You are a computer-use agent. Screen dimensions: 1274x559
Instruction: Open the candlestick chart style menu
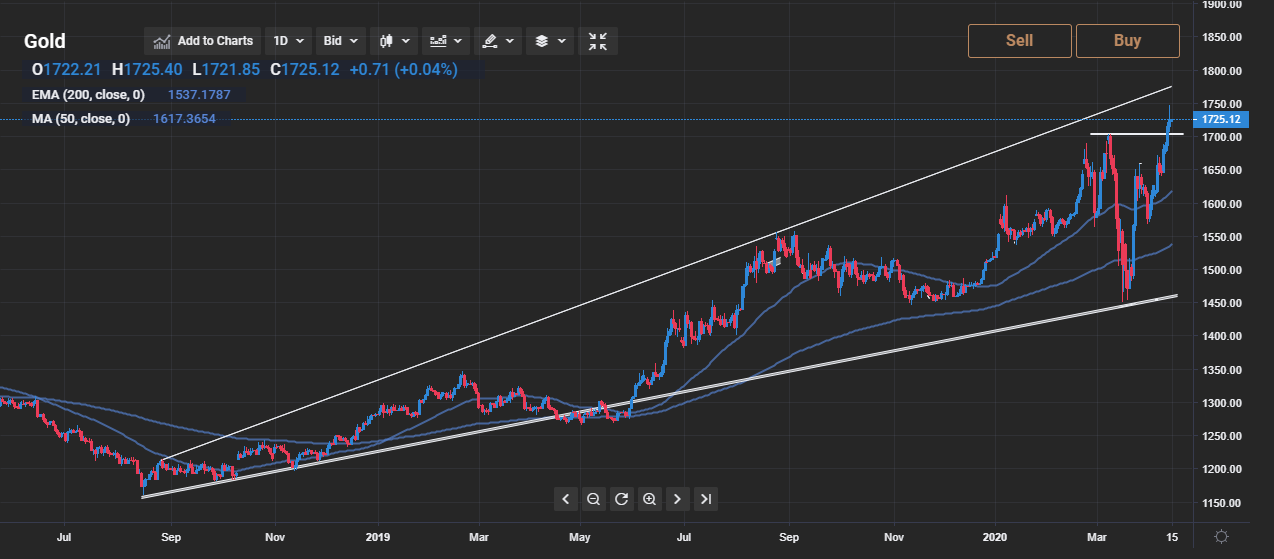393,41
